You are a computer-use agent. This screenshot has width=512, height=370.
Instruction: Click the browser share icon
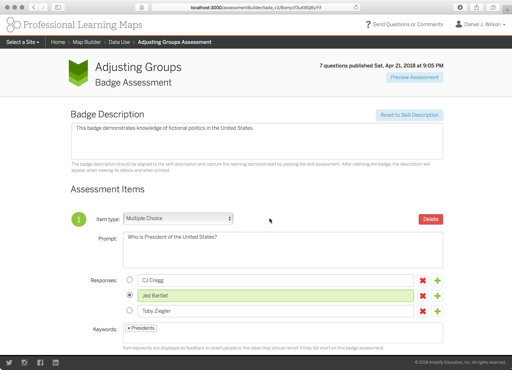tap(477, 7)
